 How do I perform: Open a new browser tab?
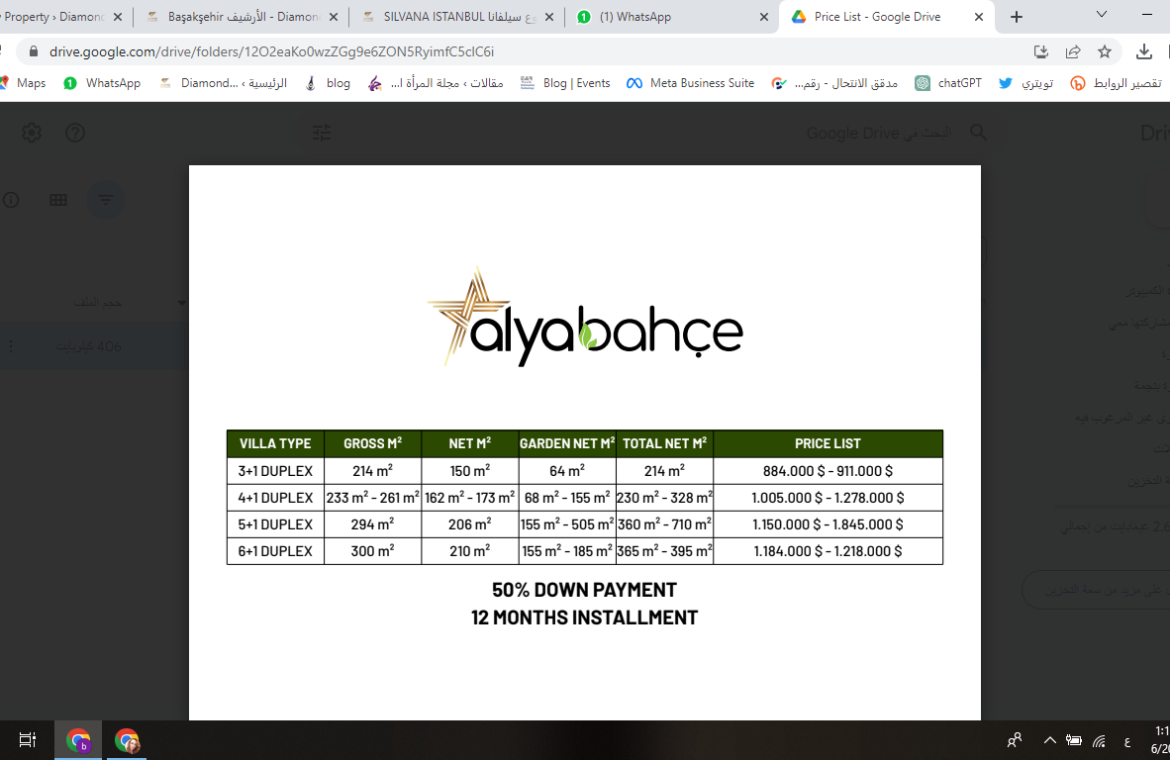click(1016, 16)
